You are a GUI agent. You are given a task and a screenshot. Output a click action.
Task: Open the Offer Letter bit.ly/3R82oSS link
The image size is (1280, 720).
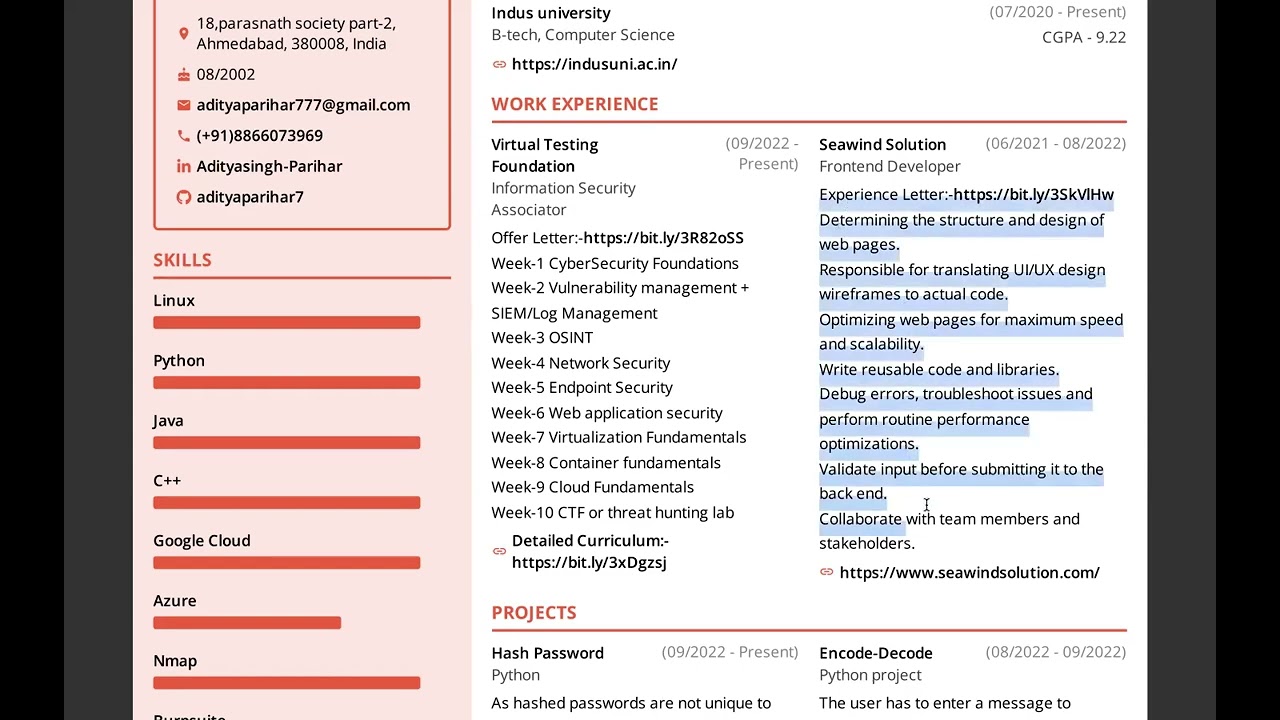click(x=663, y=238)
